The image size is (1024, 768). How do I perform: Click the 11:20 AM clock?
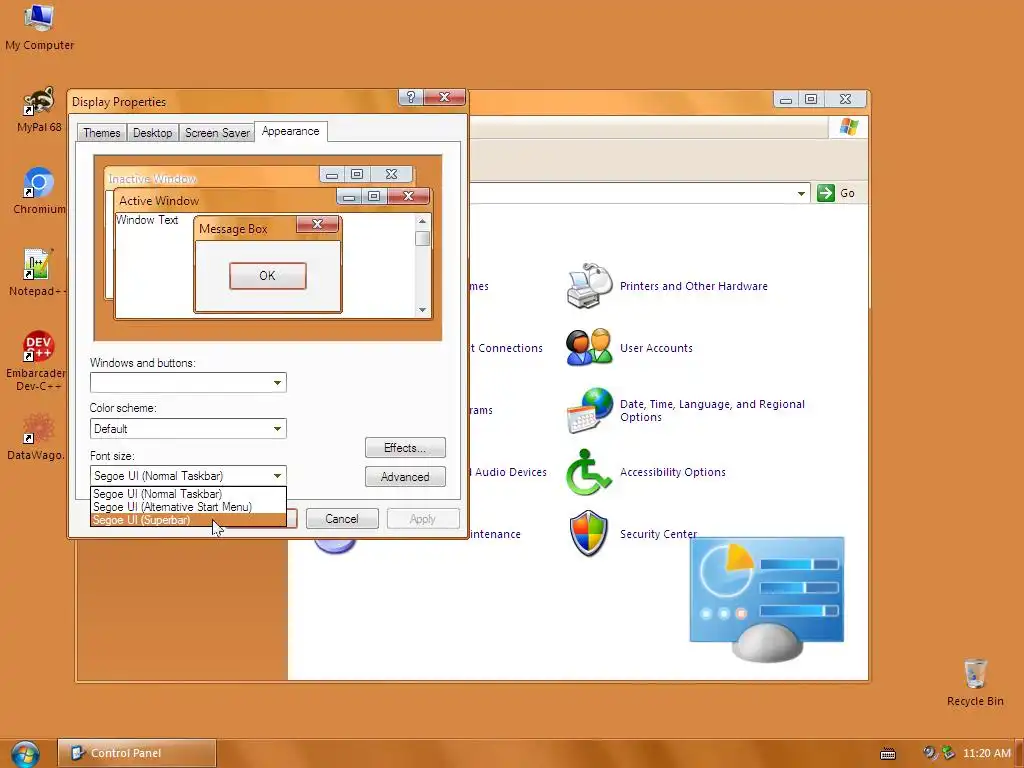coord(987,754)
